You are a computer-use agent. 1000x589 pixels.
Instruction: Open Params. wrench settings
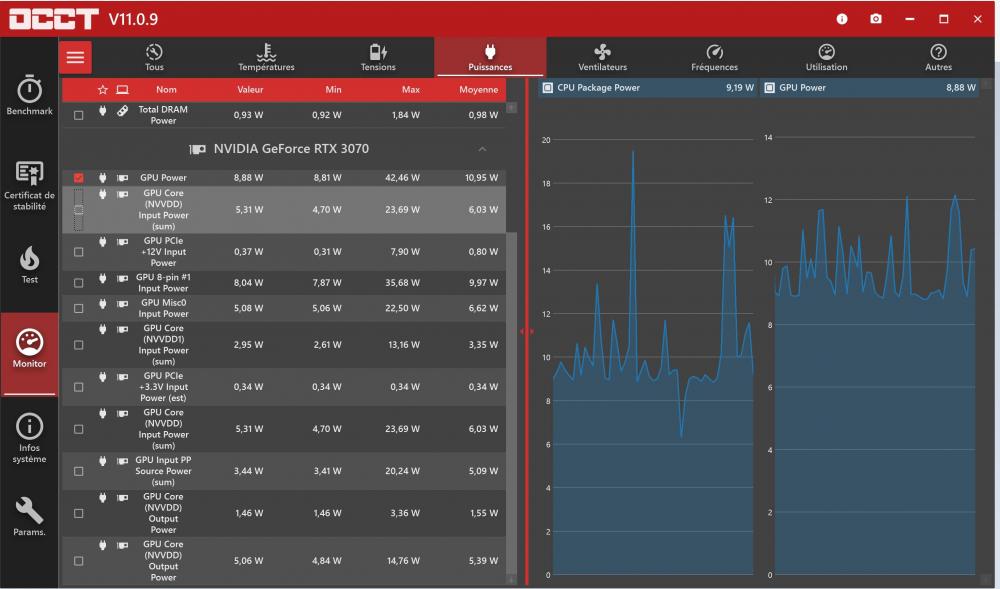point(29,516)
